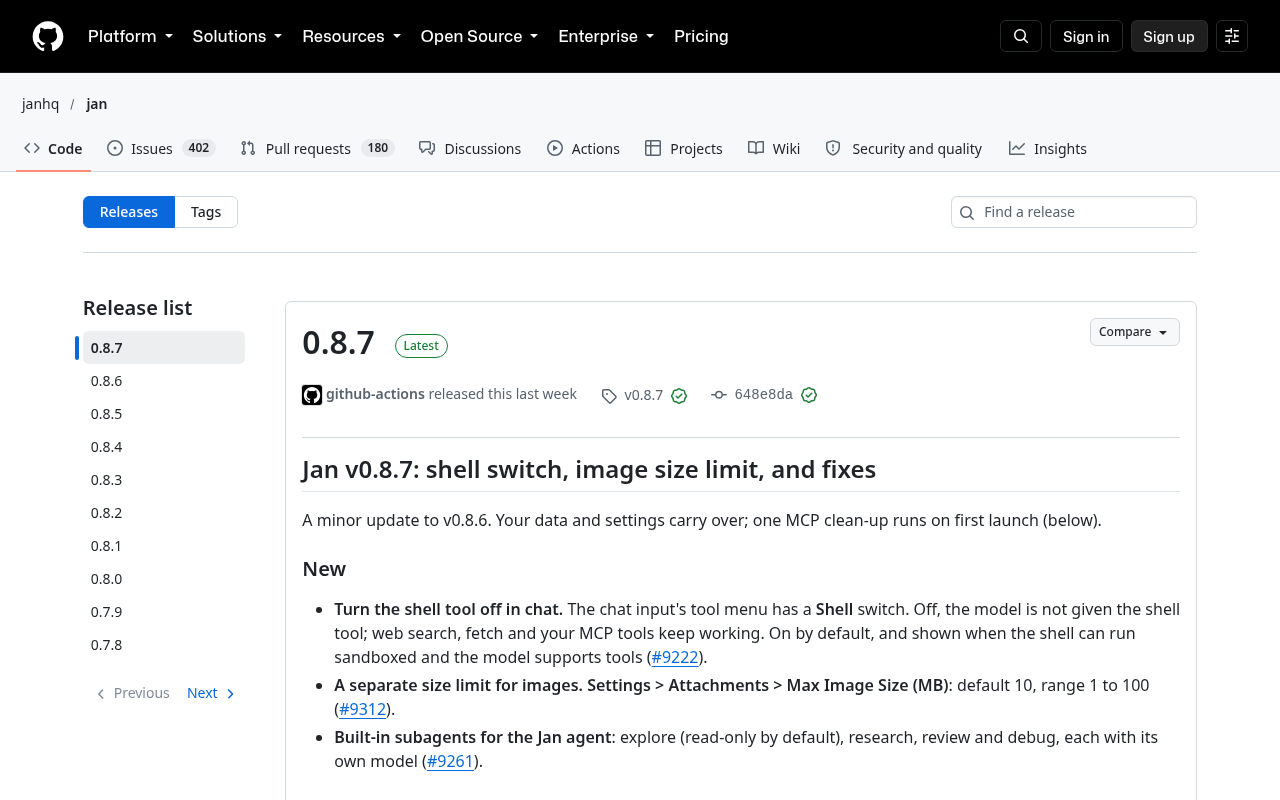Viewport: 1280px width, 800px height.
Task: Go to the Discussions tab
Action: 470,148
